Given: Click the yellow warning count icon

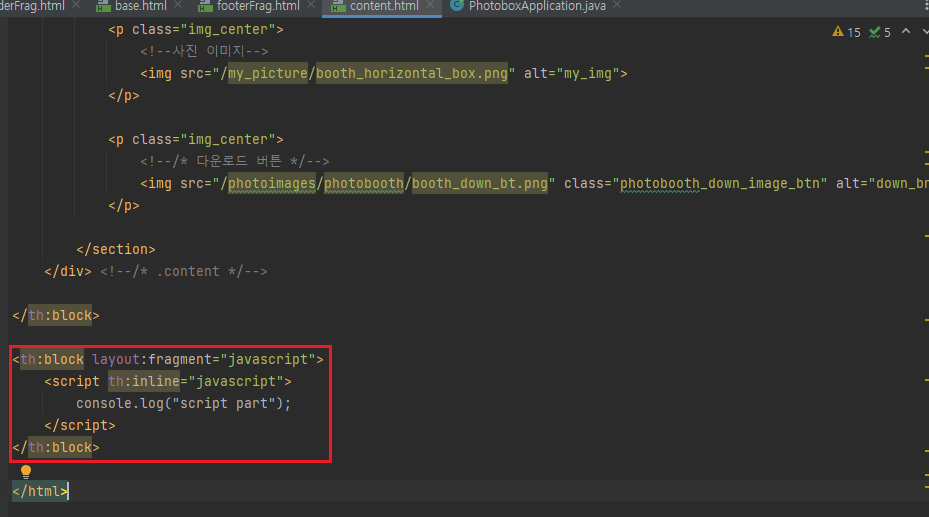Looking at the screenshot, I should pos(838,31).
